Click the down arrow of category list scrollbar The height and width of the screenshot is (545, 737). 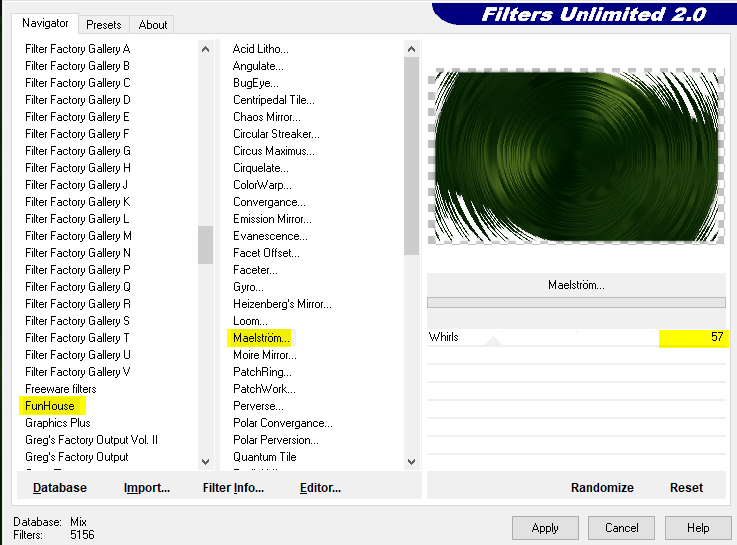click(205, 461)
